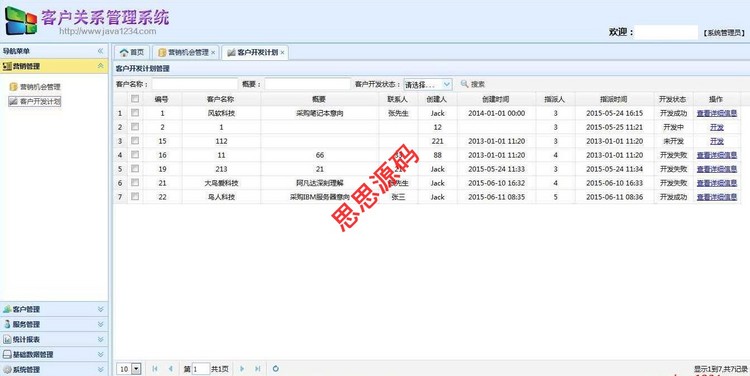Image resolution: width=750 pixels, height=376 pixels.
Task: Collapse the 营销管理 accordion section
Action: click(100, 66)
